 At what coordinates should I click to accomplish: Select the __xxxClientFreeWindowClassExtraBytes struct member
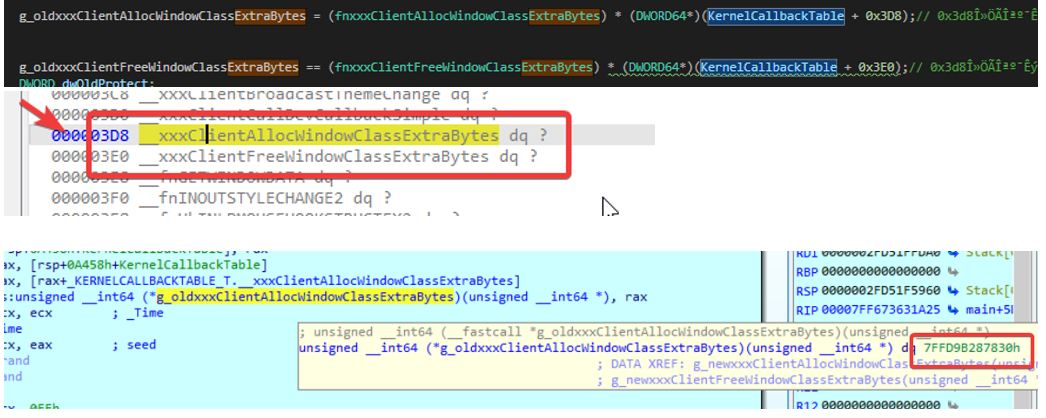(x=314, y=156)
